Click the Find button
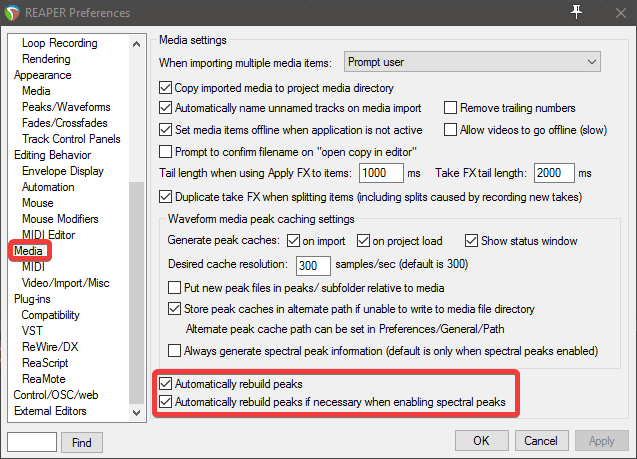Screen dimensions: 637x459 [x=82, y=442]
